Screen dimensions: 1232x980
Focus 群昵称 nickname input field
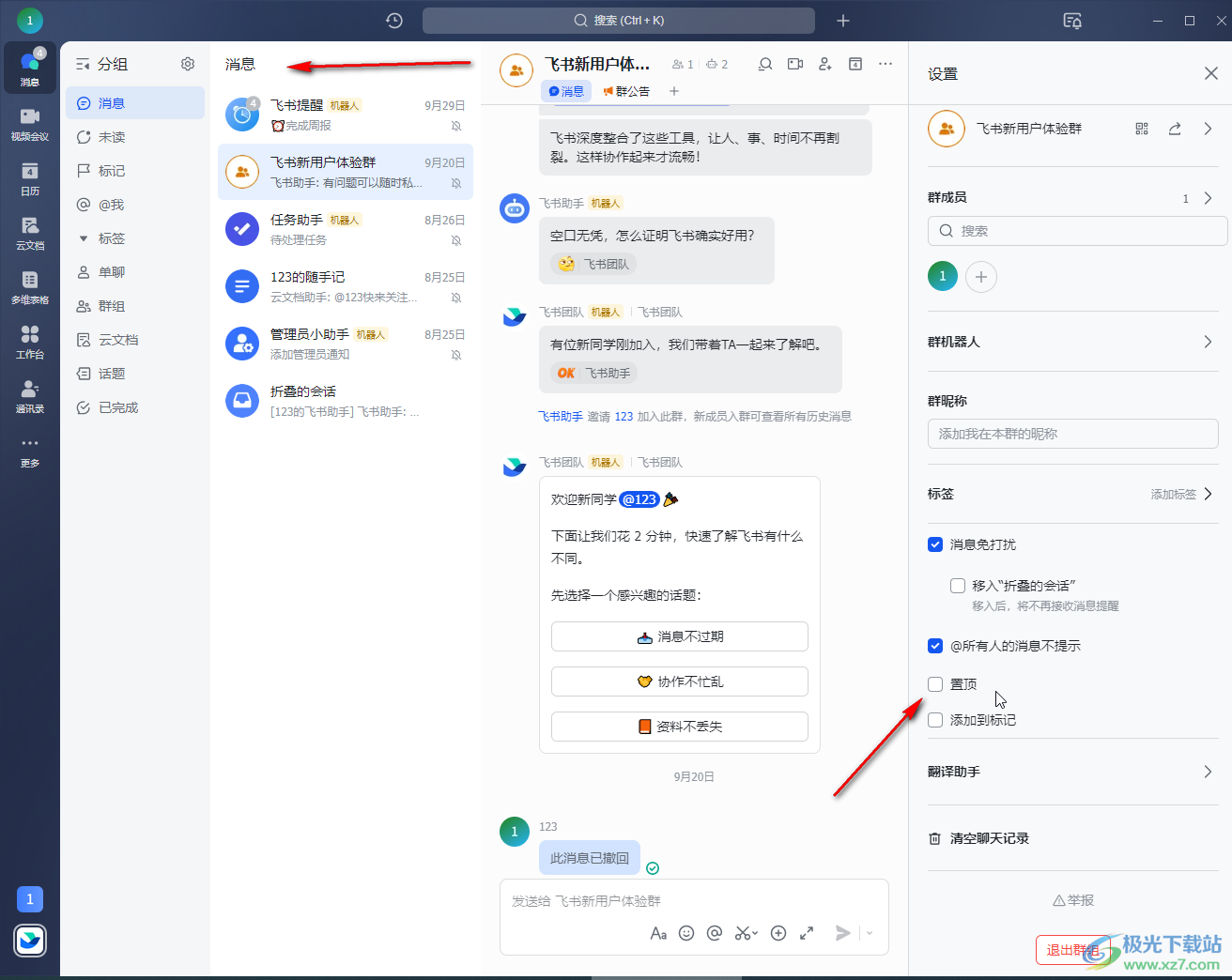coord(1073,434)
